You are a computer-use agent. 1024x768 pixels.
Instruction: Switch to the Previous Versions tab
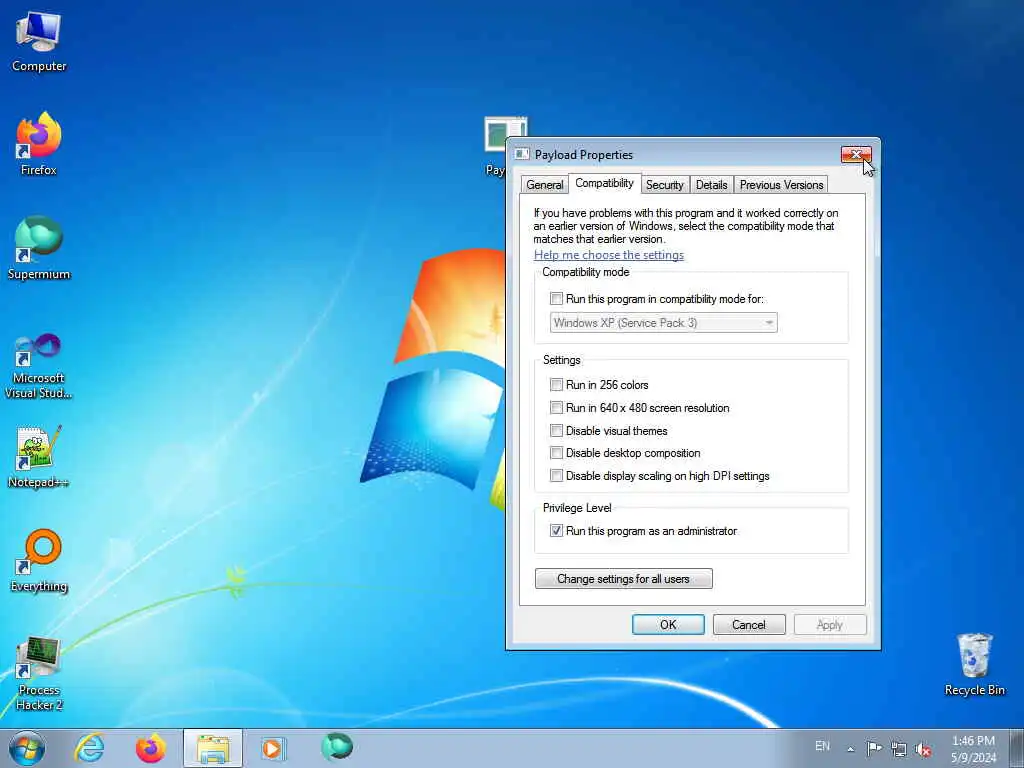[x=781, y=185]
